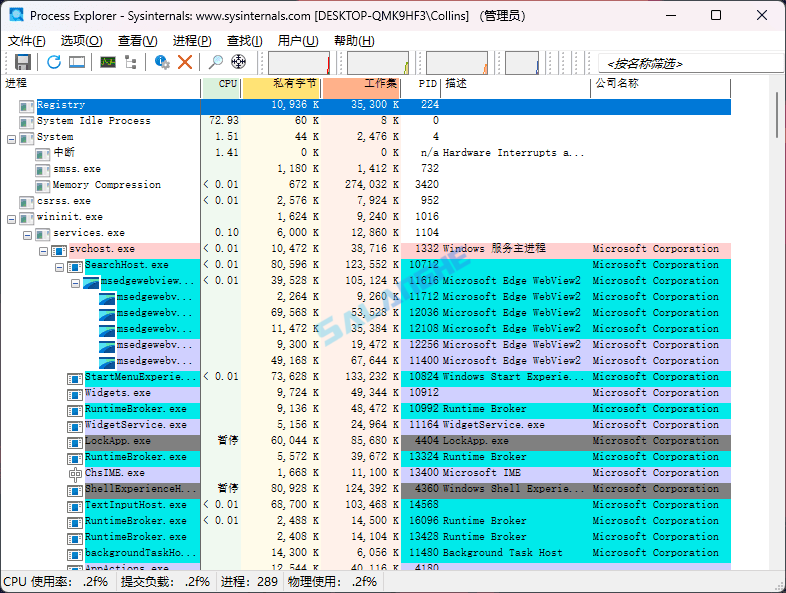Image resolution: width=786 pixels, height=593 pixels.
Task: Click the Widgets.exe process icon
Action: [x=75, y=395]
